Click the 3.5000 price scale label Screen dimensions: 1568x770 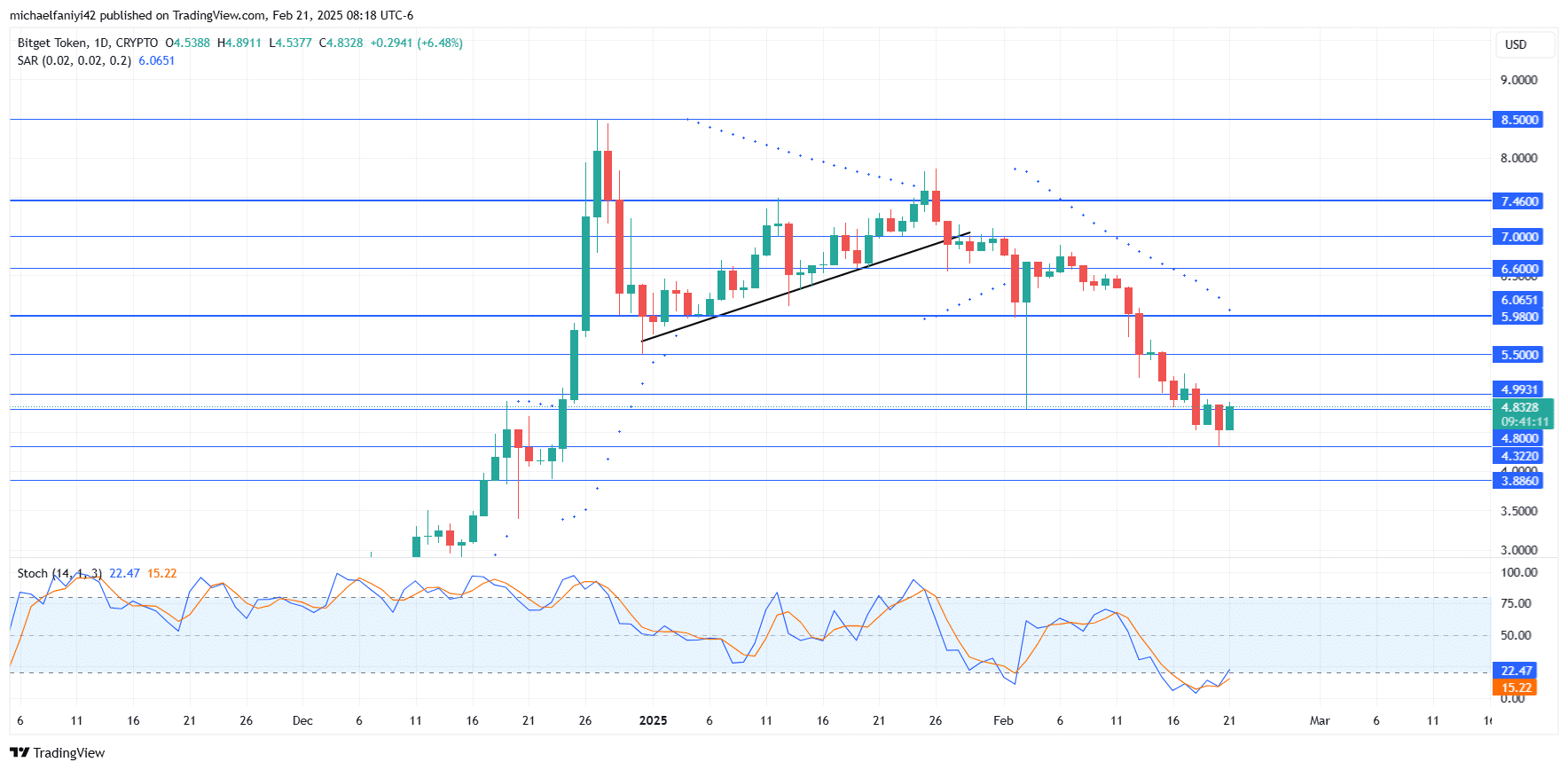click(1518, 511)
